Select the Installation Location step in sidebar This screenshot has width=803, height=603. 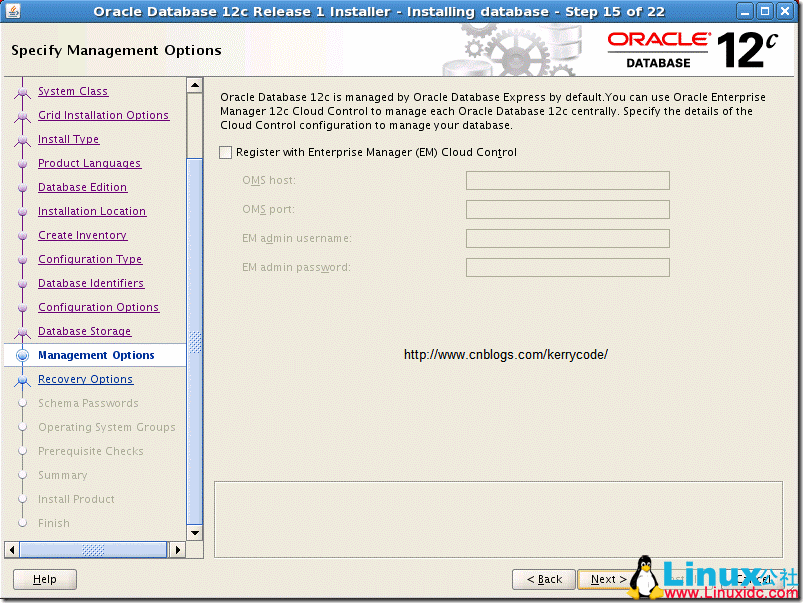pos(92,211)
